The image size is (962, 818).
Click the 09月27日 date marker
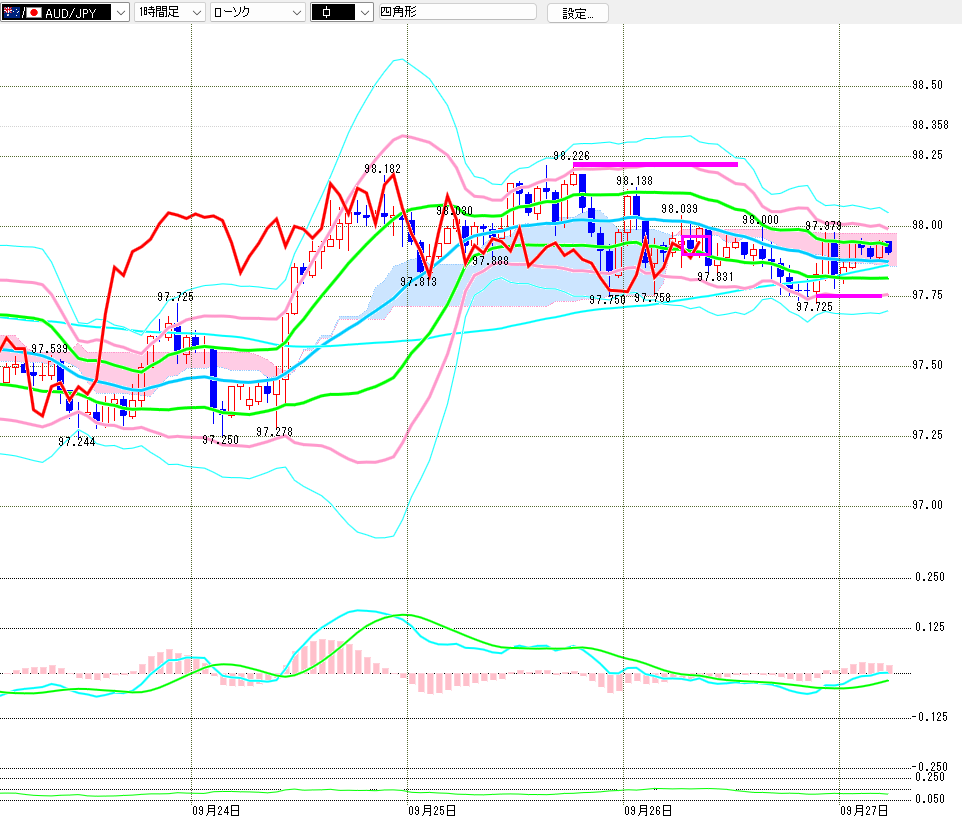(863, 809)
